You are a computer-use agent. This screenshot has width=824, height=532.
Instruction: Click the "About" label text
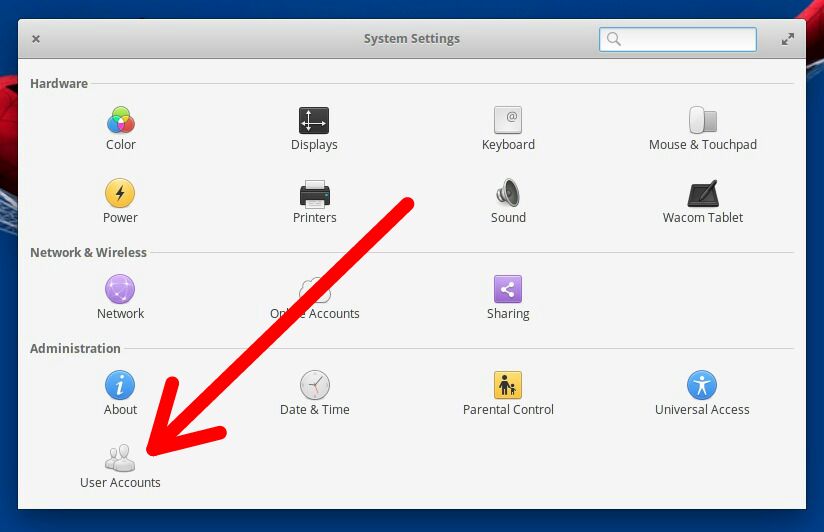(120, 410)
